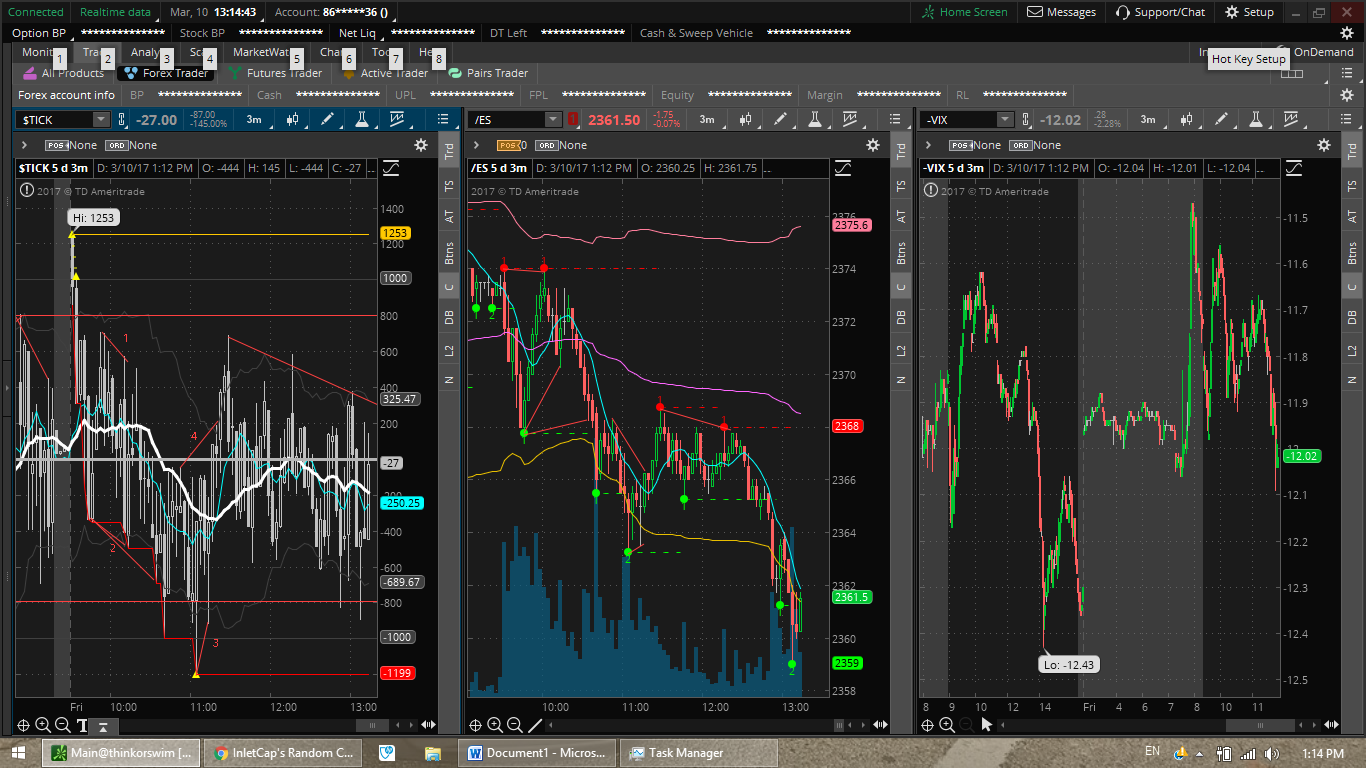Open studies flask on /ES chart

coord(815,119)
